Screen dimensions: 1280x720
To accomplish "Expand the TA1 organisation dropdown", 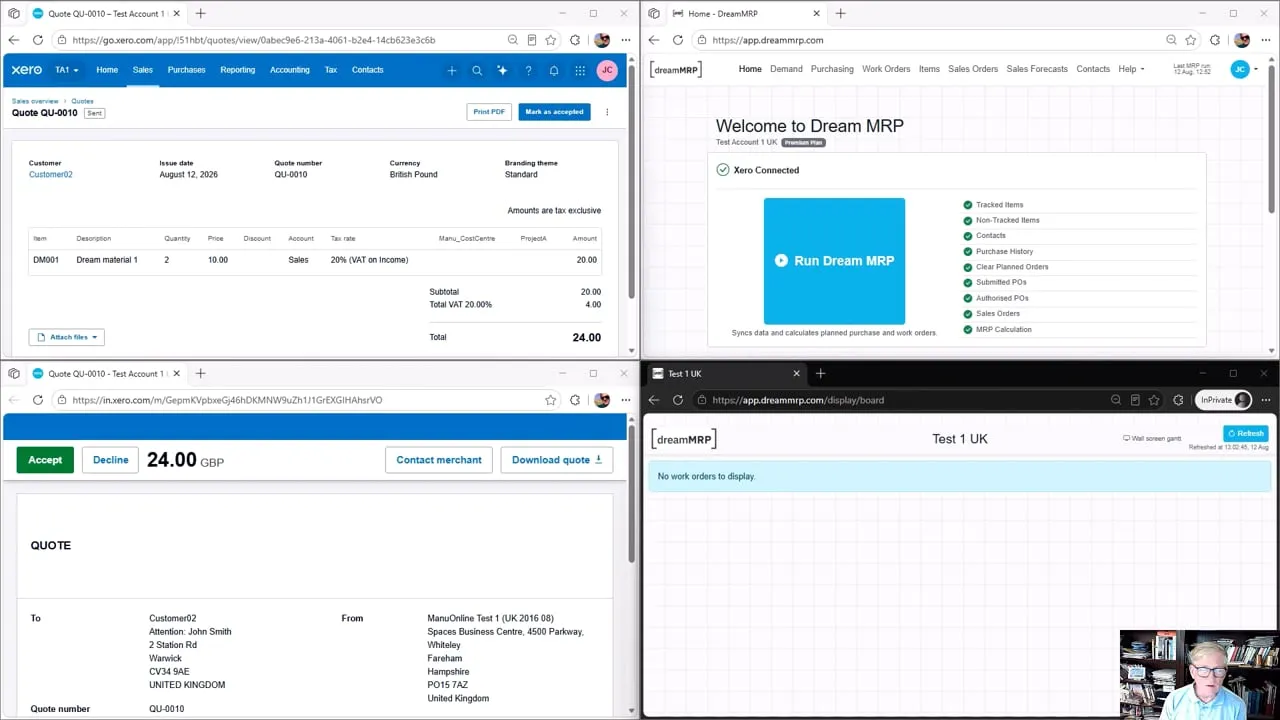I will 67,70.
